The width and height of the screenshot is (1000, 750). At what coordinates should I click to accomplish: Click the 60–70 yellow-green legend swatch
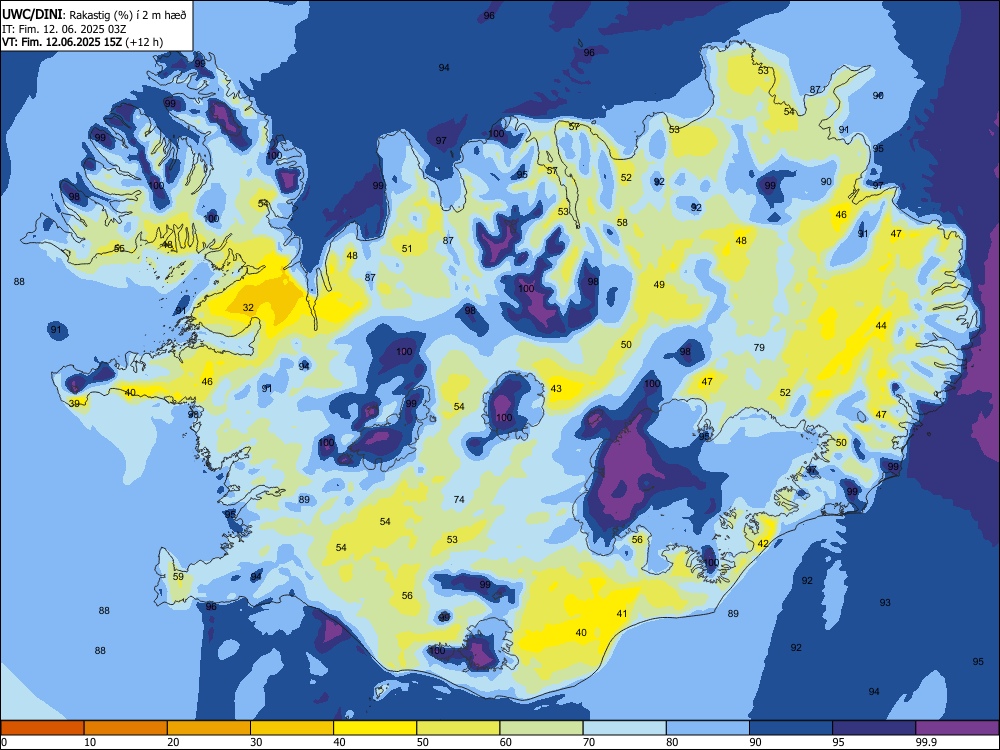pyautogui.click(x=541, y=728)
